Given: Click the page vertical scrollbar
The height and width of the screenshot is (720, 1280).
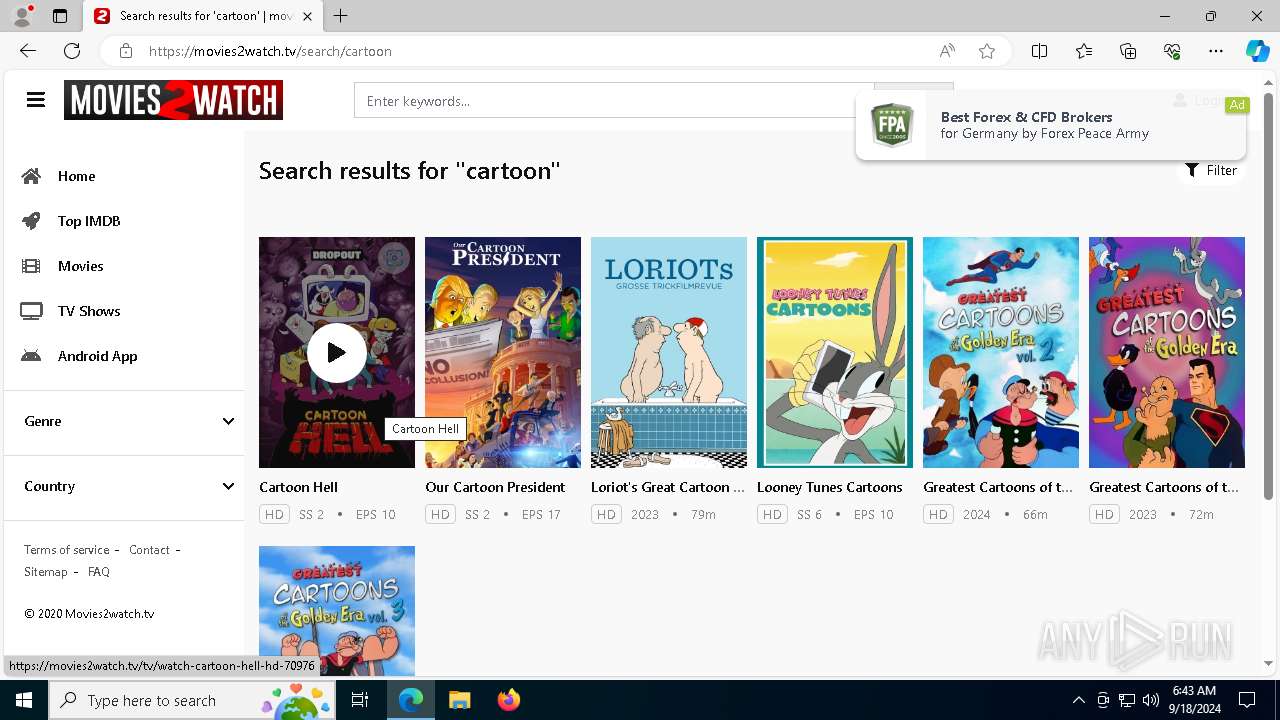Looking at the screenshot, I should tap(1269, 295).
